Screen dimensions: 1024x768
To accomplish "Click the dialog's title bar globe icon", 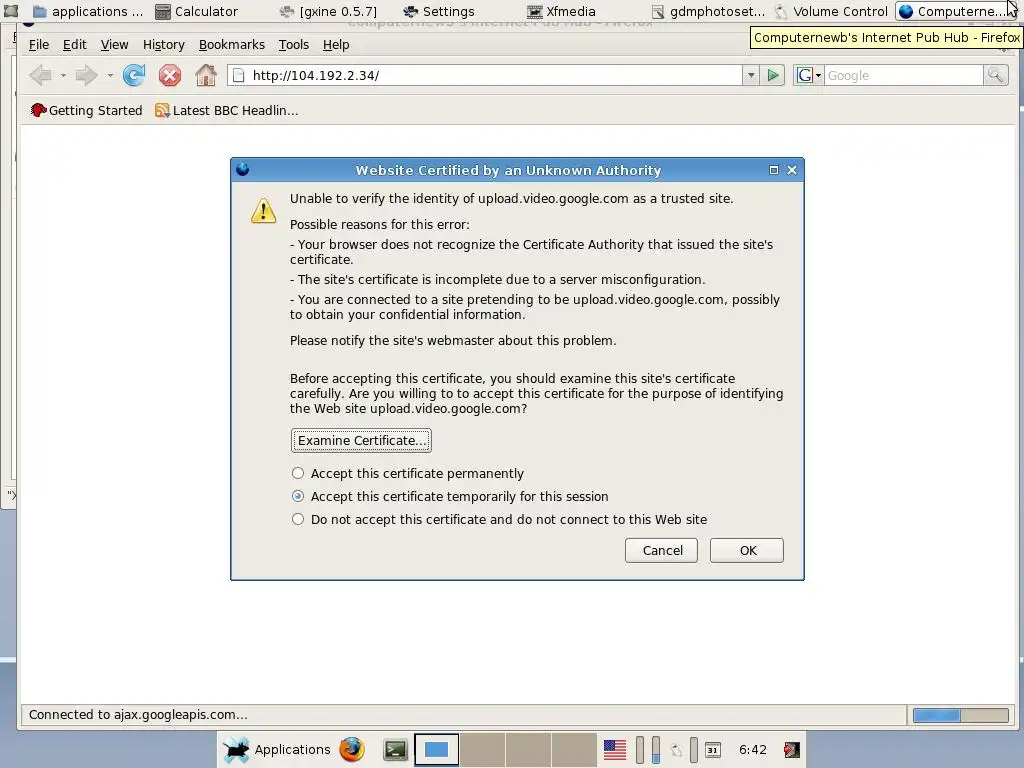I will pos(242,170).
